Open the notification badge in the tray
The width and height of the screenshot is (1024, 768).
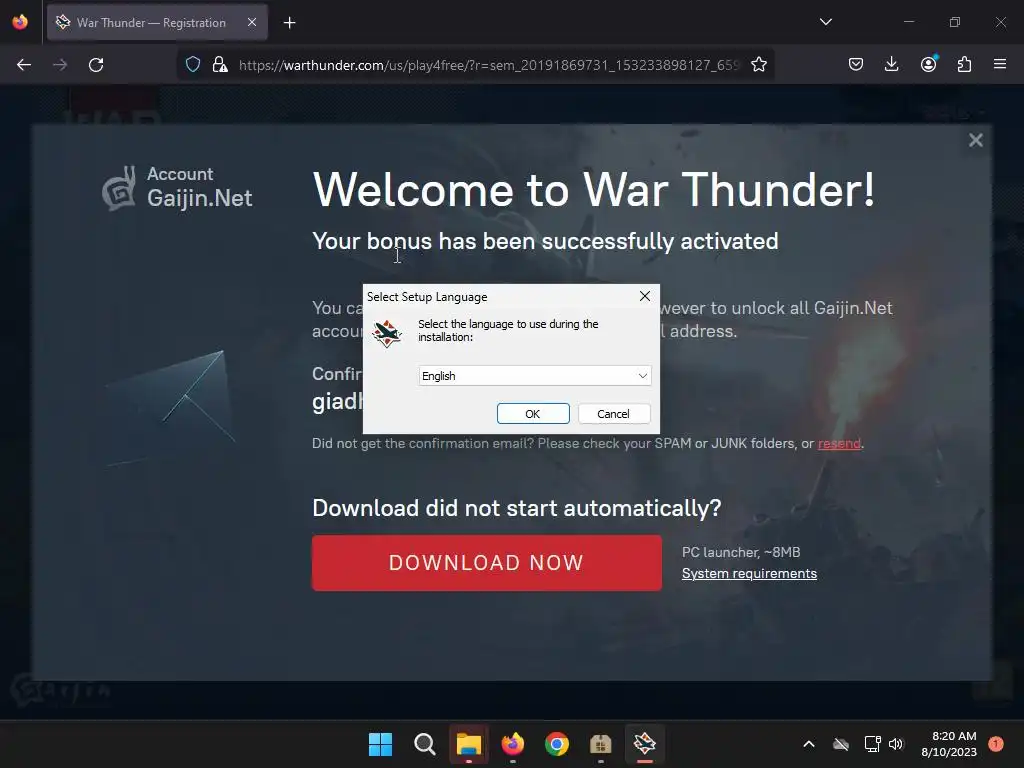(x=995, y=744)
